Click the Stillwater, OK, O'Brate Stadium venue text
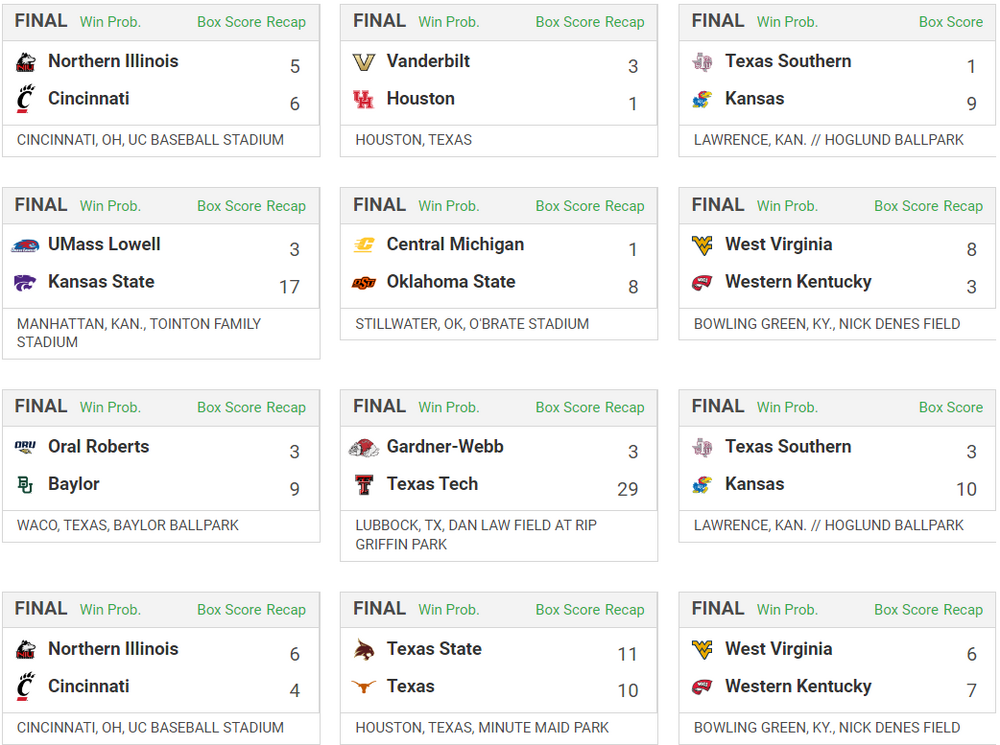This screenshot has height=745, width=1000. click(472, 324)
